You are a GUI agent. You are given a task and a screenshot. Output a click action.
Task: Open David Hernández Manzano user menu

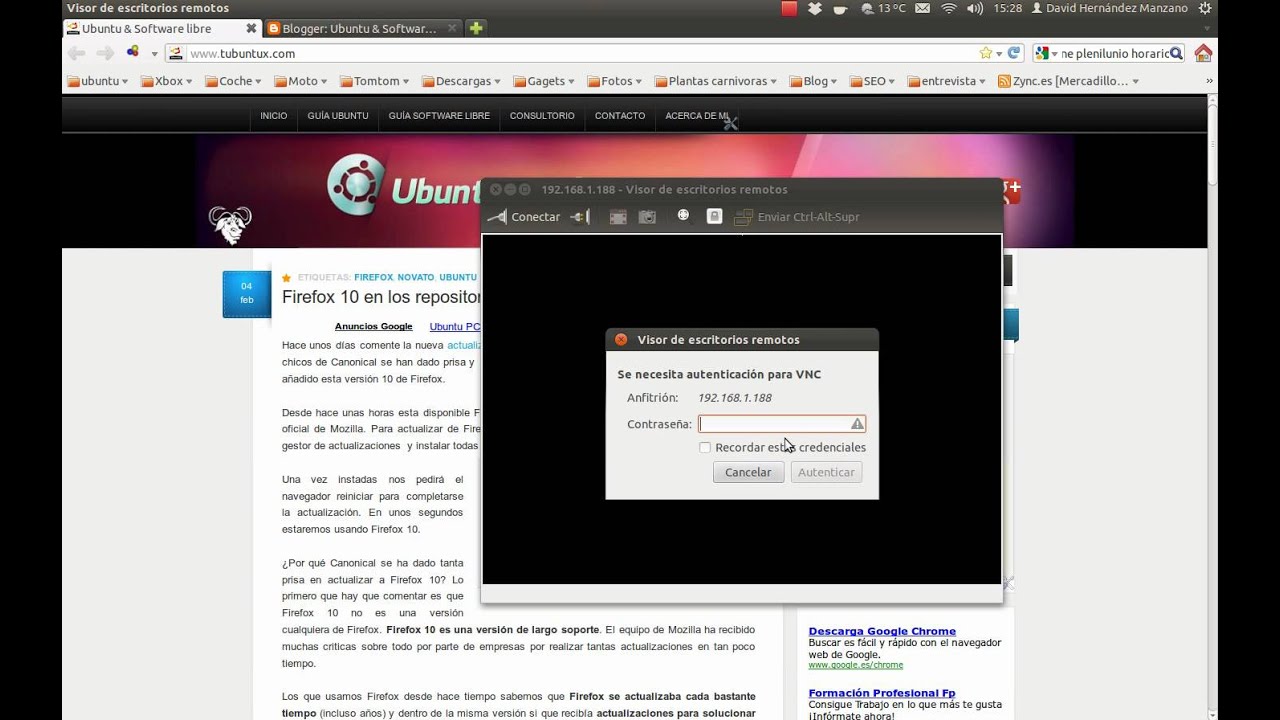pyautogui.click(x=1109, y=8)
